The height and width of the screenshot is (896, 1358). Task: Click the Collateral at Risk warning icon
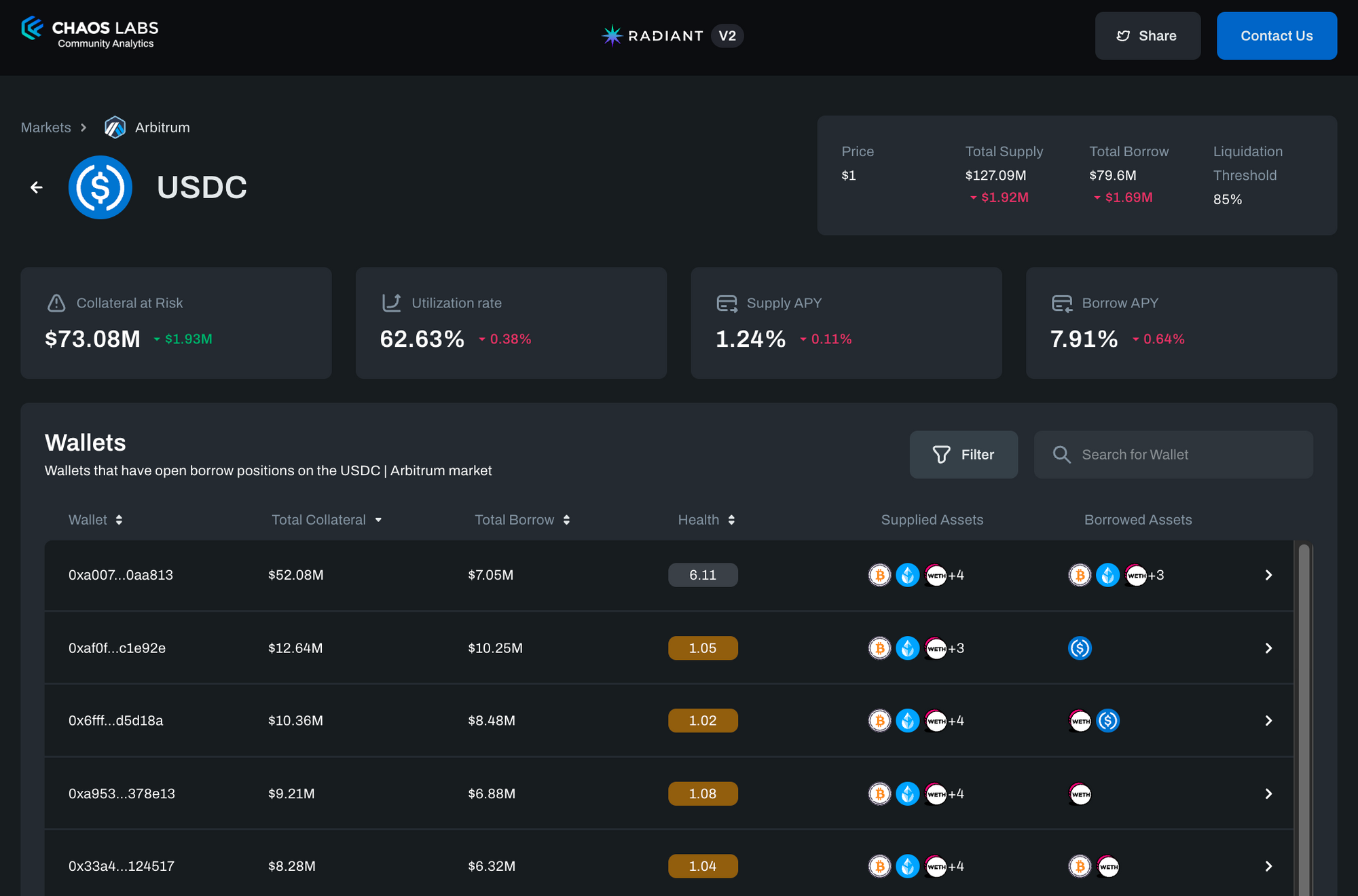tap(56, 303)
